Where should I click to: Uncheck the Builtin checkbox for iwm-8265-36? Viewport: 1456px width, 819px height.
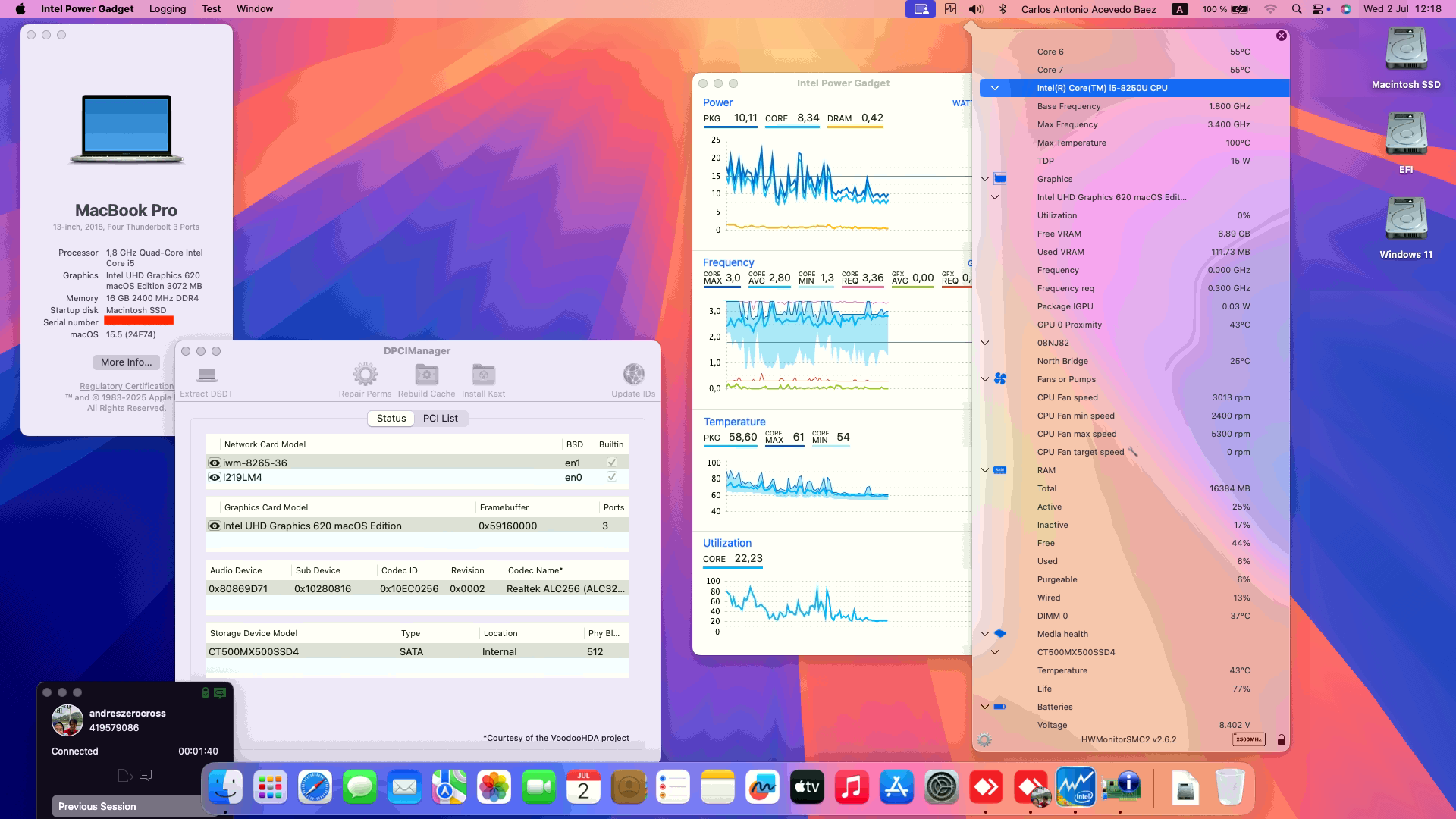pos(610,462)
